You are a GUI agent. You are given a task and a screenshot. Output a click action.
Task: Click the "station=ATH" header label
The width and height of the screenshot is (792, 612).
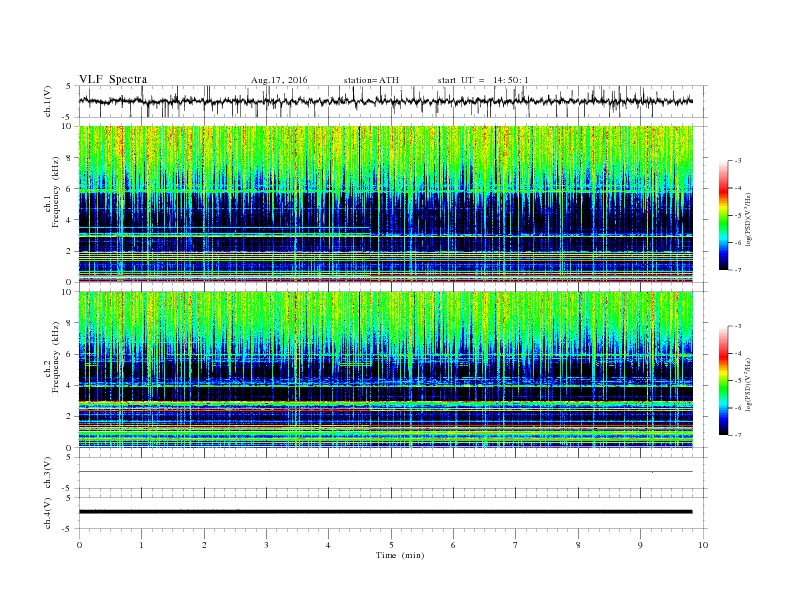click(x=371, y=80)
